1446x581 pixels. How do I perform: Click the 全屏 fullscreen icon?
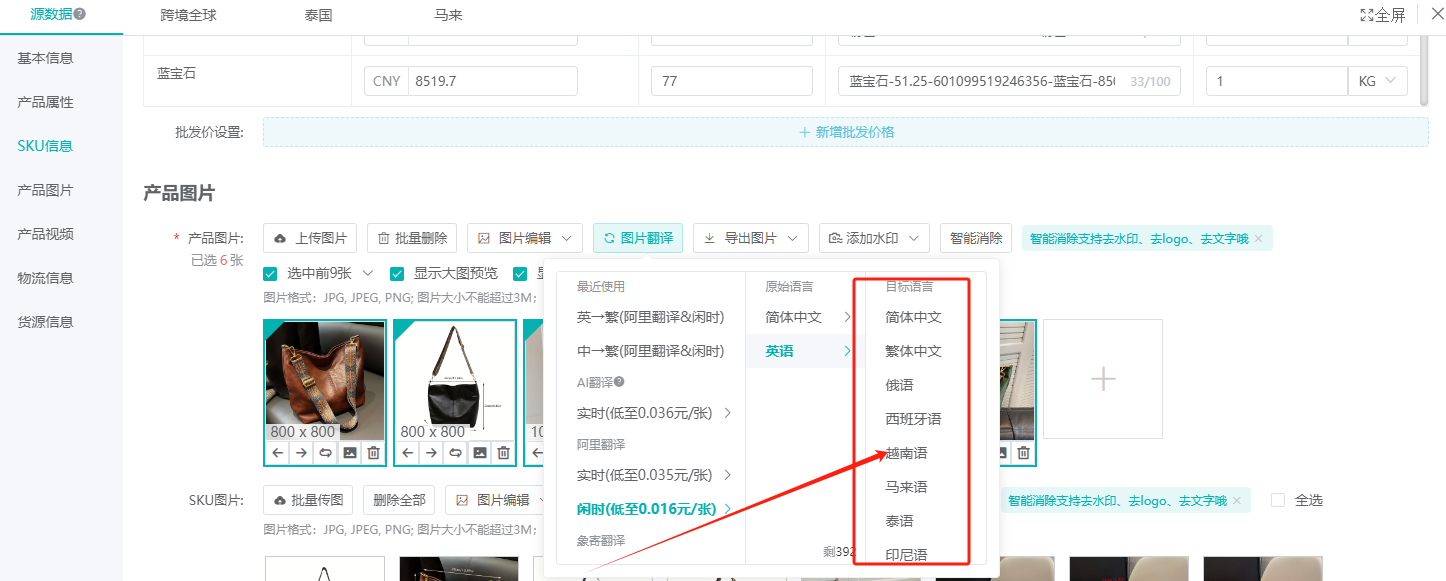[x=1366, y=15]
